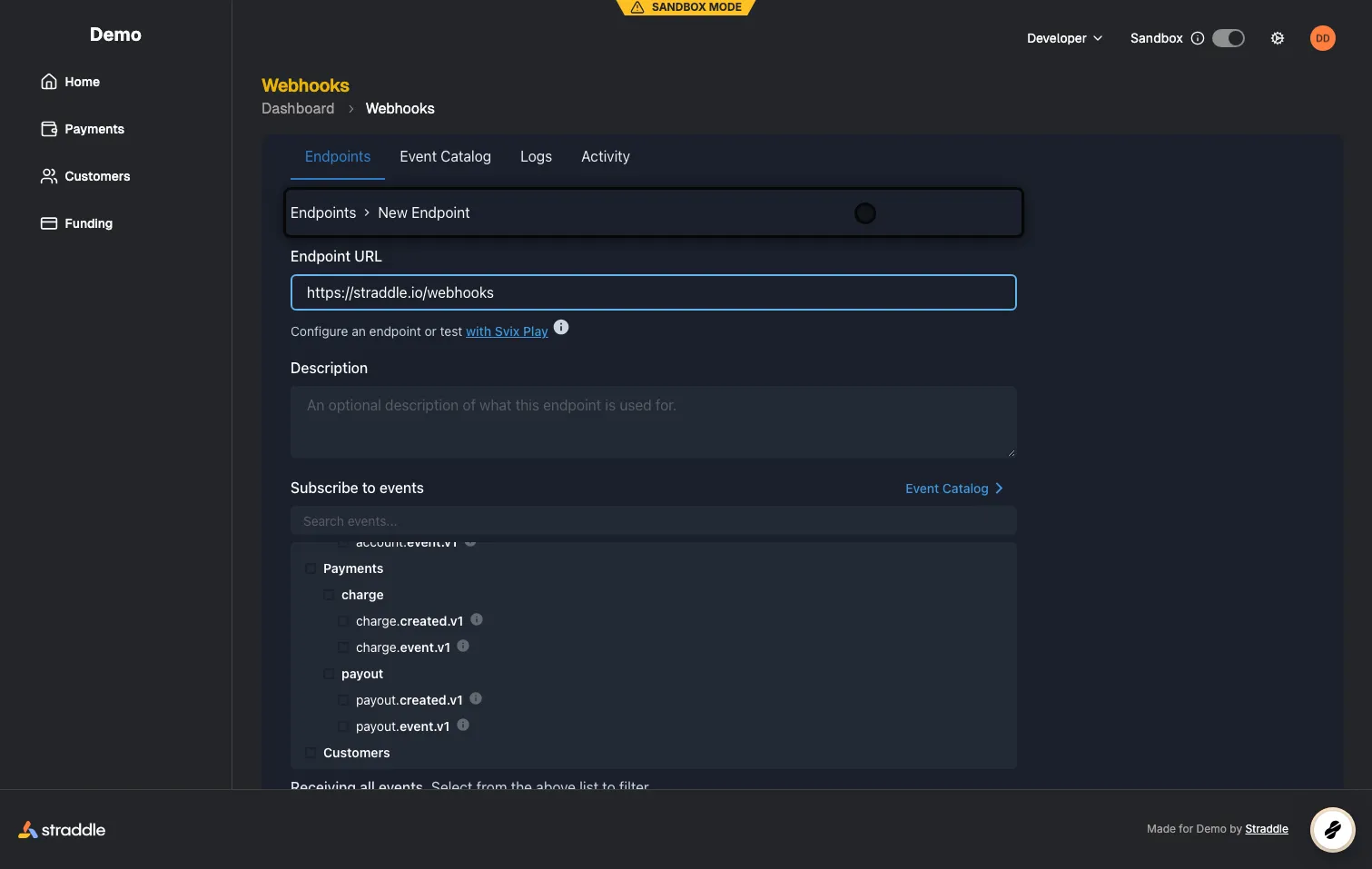
Task: Open the Activity tab
Action: [606, 156]
